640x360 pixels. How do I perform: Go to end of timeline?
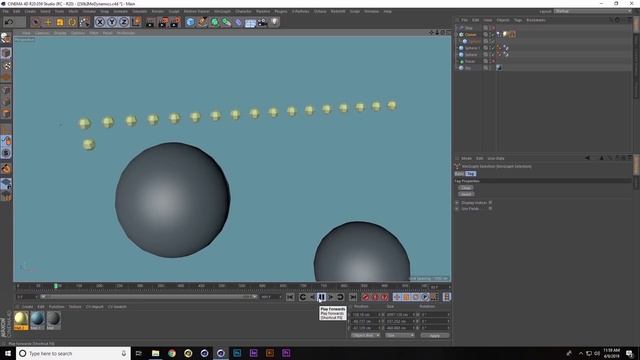click(x=353, y=297)
